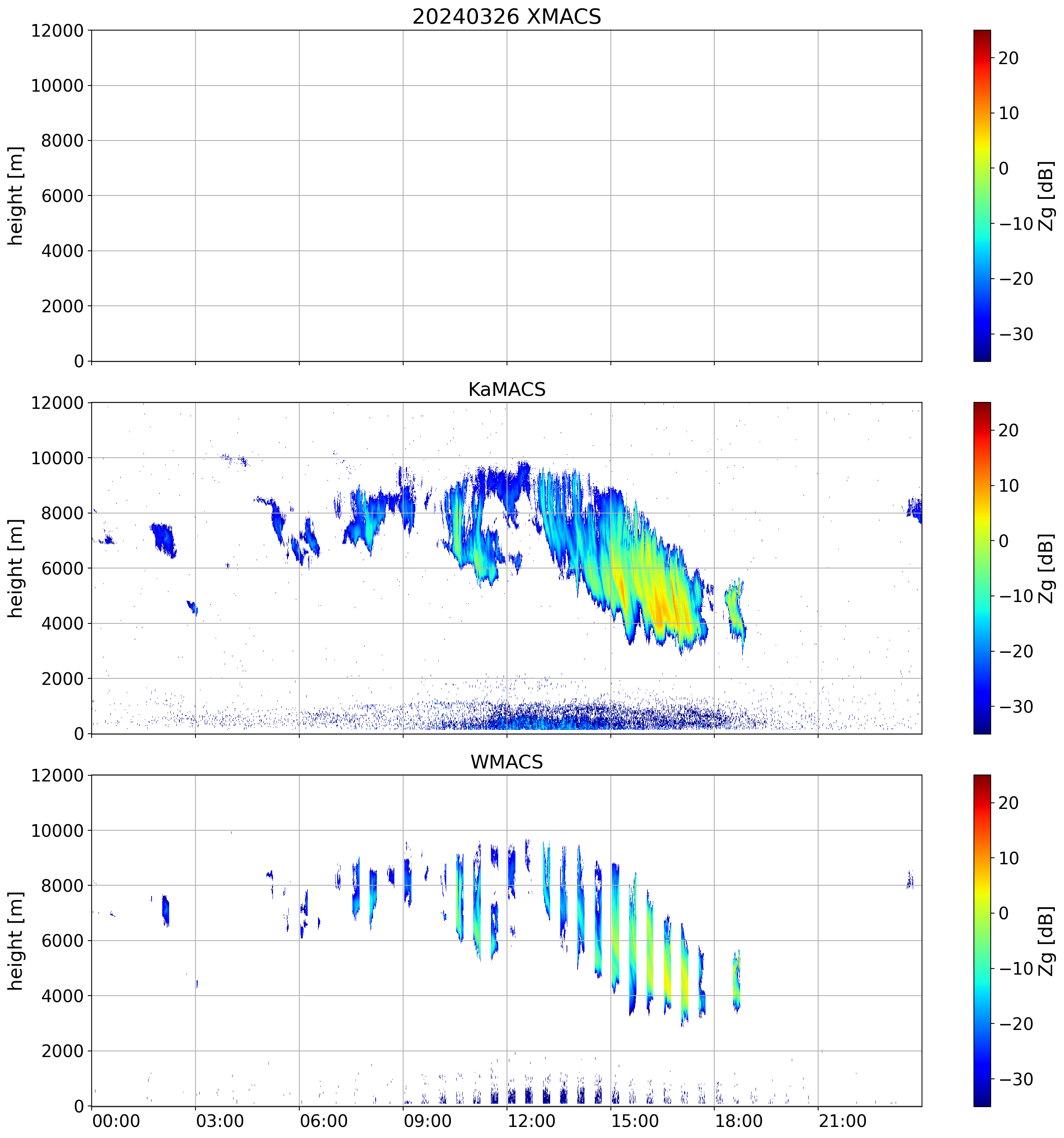Click the WMACS subplot title
Image resolution: width=1064 pixels, height=1138 pixels.
pos(507,762)
